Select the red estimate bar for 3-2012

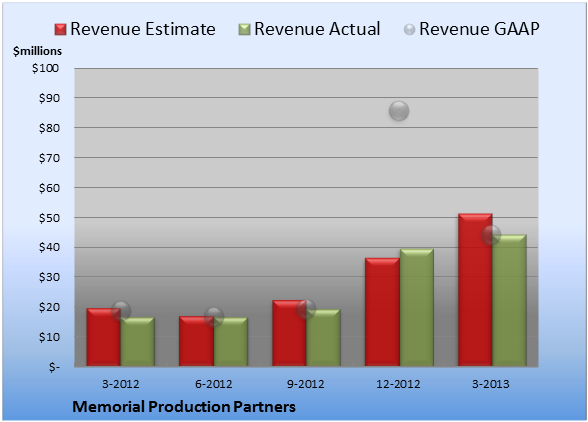(104, 337)
